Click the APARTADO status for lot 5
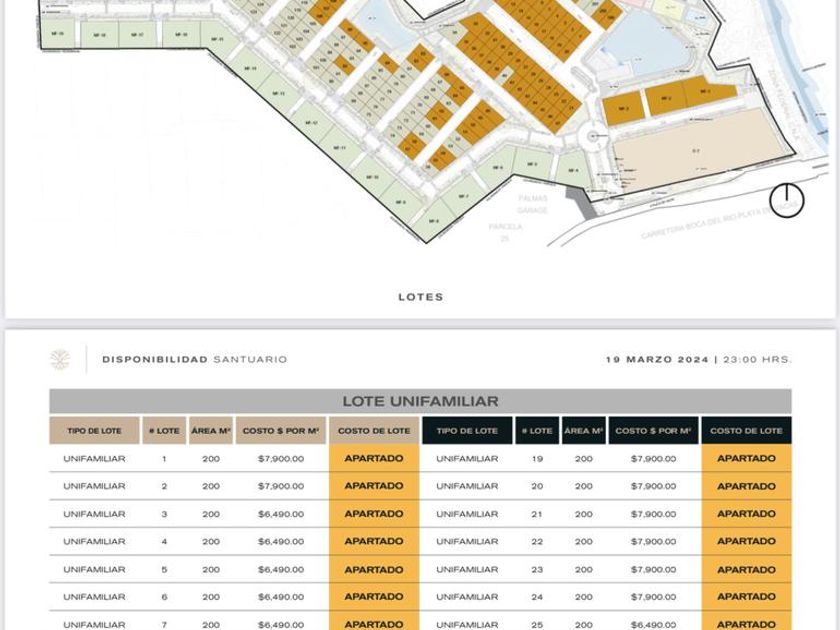This screenshot has height=630, width=840. tap(374, 569)
